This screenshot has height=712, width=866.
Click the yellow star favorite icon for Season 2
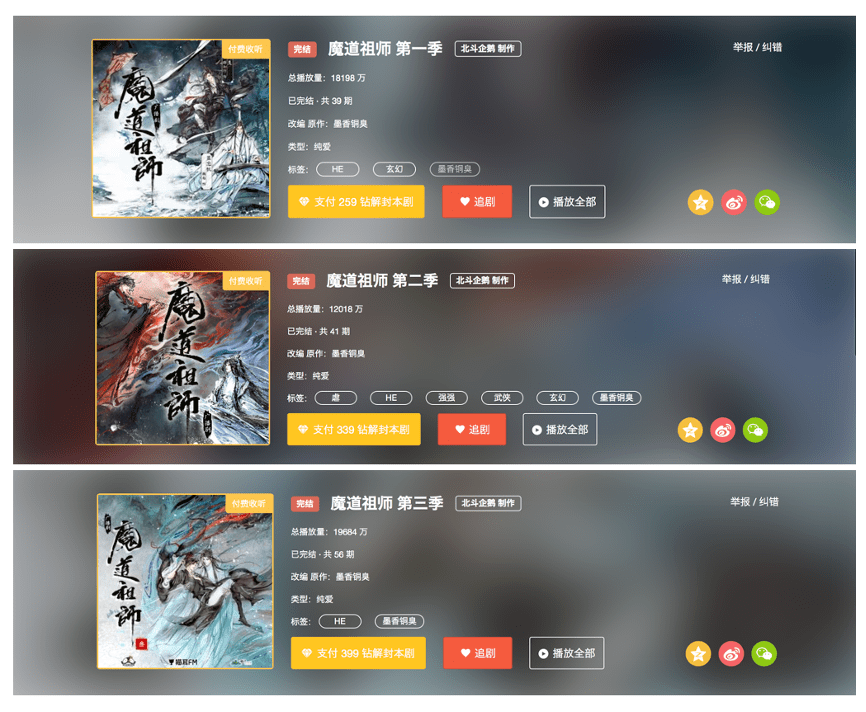tap(690, 430)
